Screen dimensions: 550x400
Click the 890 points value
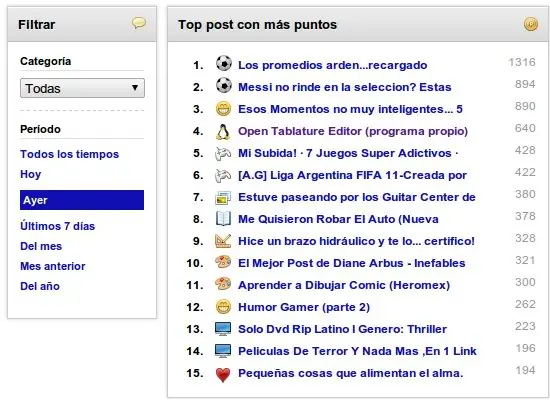pos(525,106)
